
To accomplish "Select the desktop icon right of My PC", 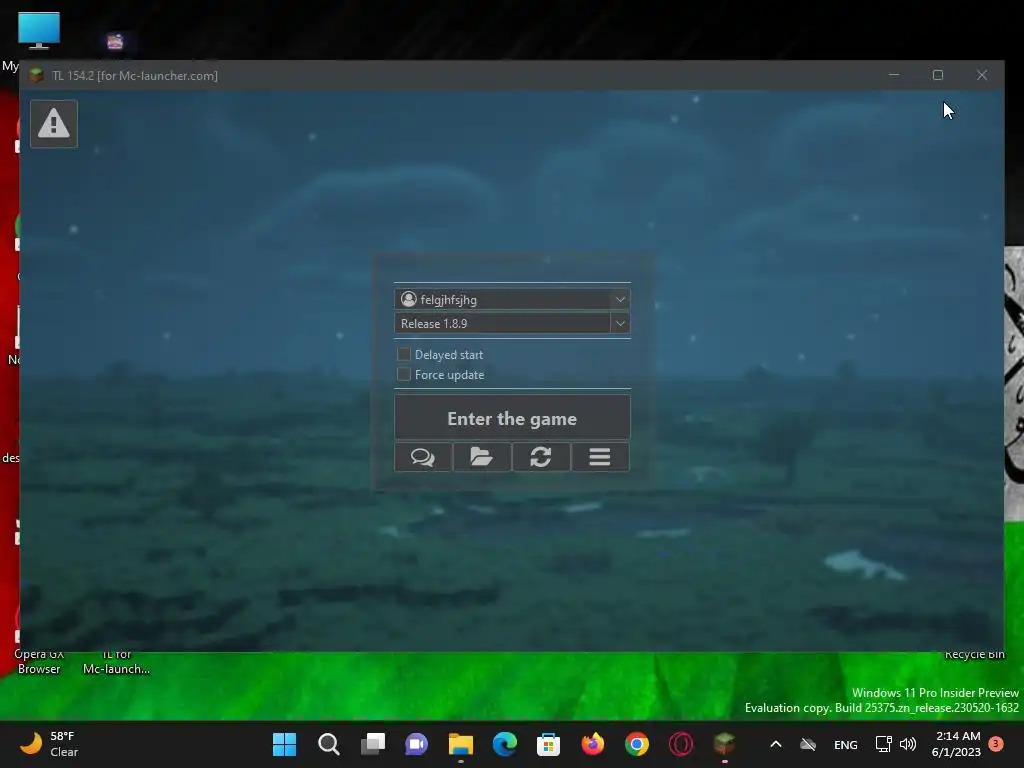I will [x=115, y=42].
